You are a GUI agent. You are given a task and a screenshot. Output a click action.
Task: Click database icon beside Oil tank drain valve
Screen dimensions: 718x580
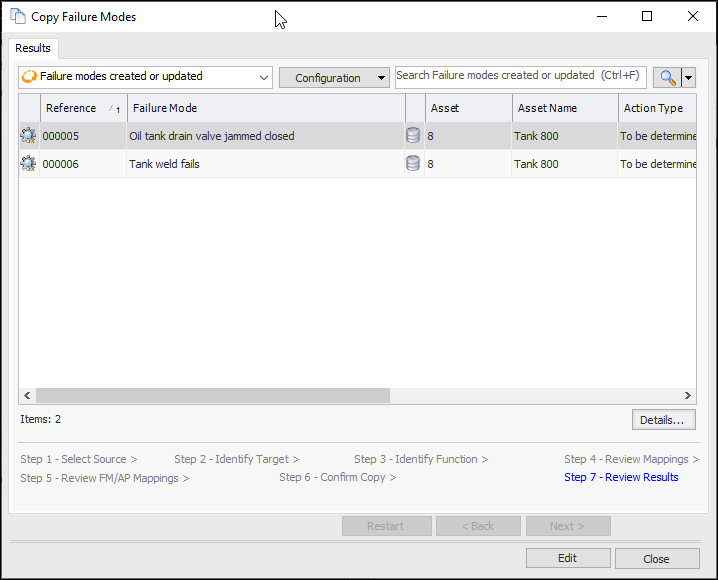point(413,136)
